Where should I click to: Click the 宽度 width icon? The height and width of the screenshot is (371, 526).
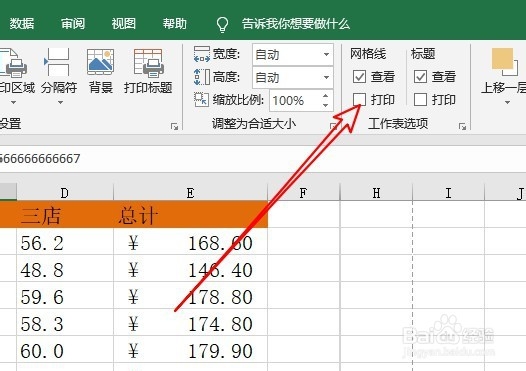202,55
